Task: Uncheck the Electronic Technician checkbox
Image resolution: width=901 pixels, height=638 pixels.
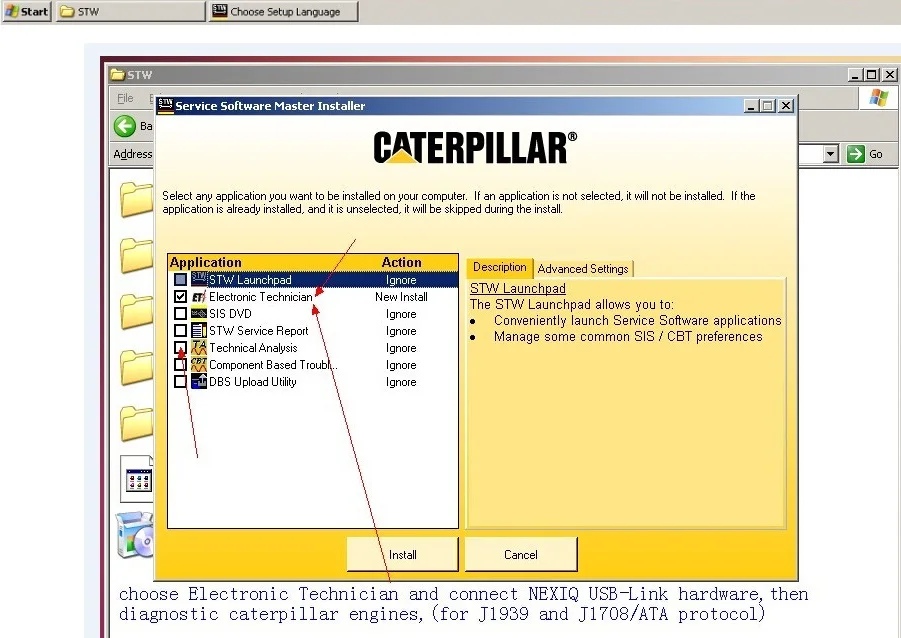Action: pos(180,297)
